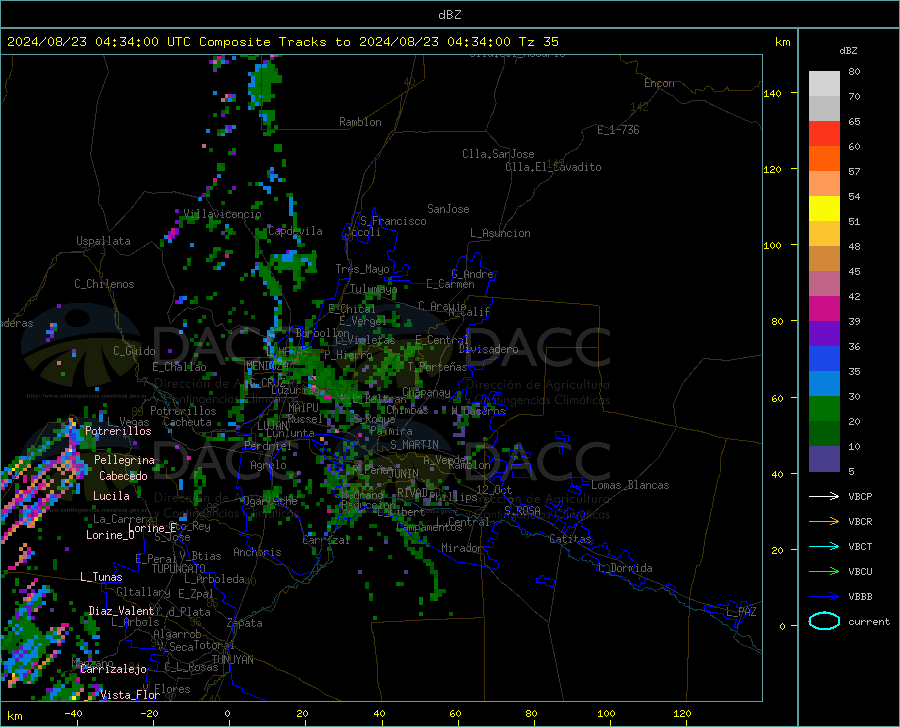Screen dimensions: 900x727
Task: Select the VBCR legend label
Action: click(x=860, y=522)
